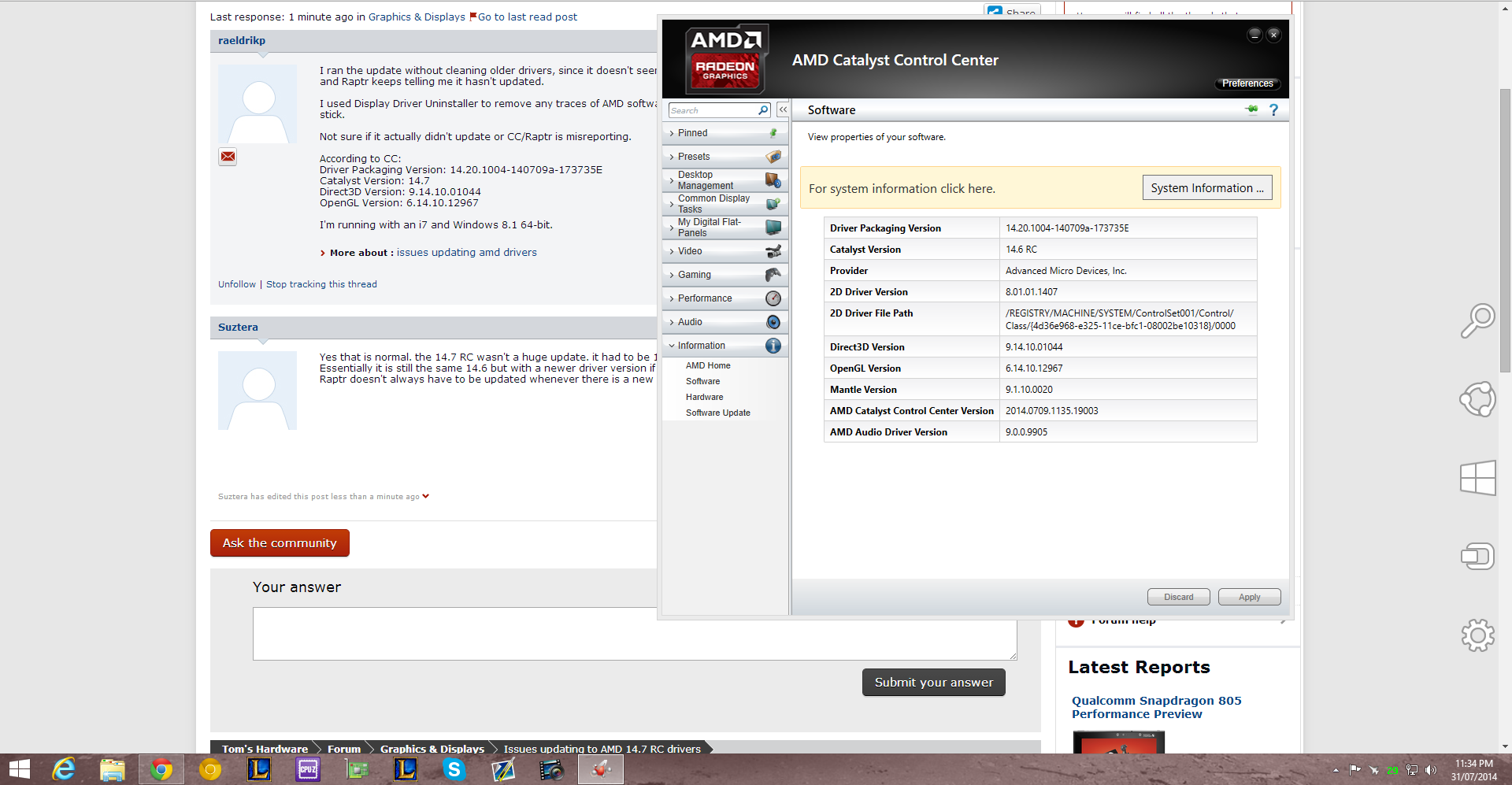Open Catalyst help question mark
The height and width of the screenshot is (785, 1512).
[1273, 110]
